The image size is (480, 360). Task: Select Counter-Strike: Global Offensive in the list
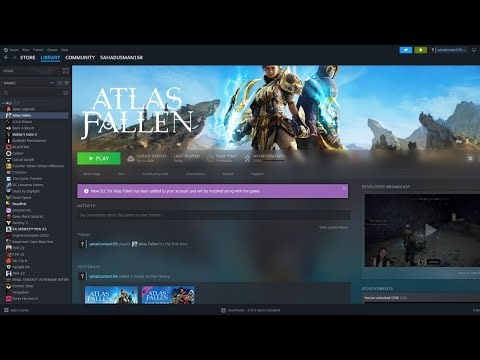38,166
